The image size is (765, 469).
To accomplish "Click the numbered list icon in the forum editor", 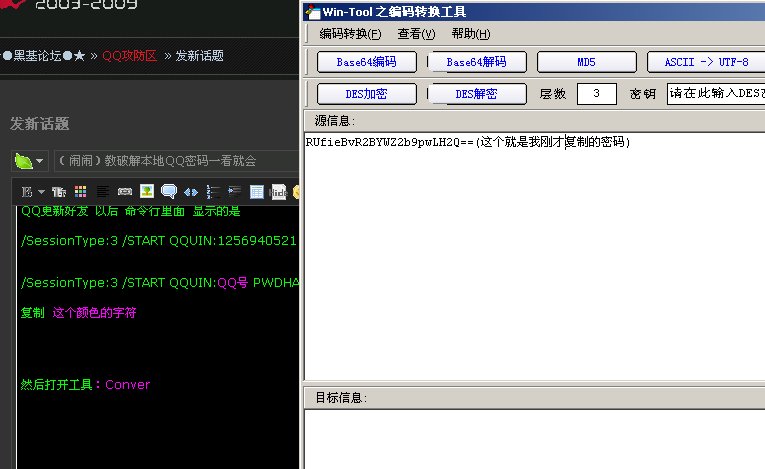I will click(213, 192).
